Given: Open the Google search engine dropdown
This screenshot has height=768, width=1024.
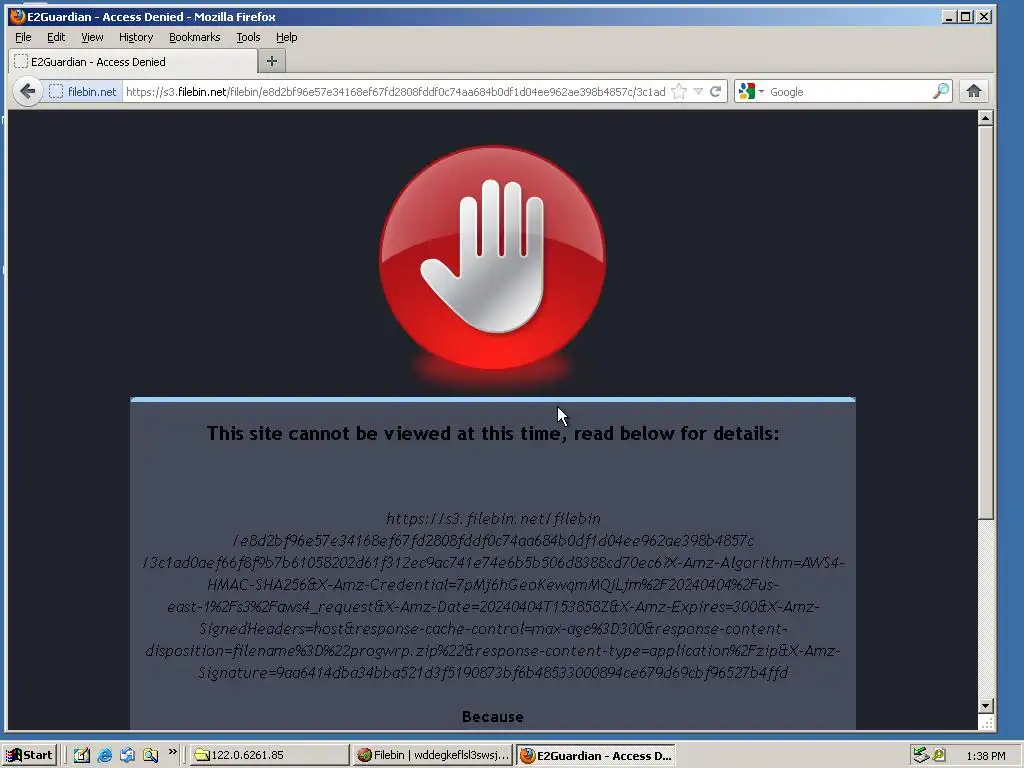Looking at the screenshot, I should pos(750,91).
